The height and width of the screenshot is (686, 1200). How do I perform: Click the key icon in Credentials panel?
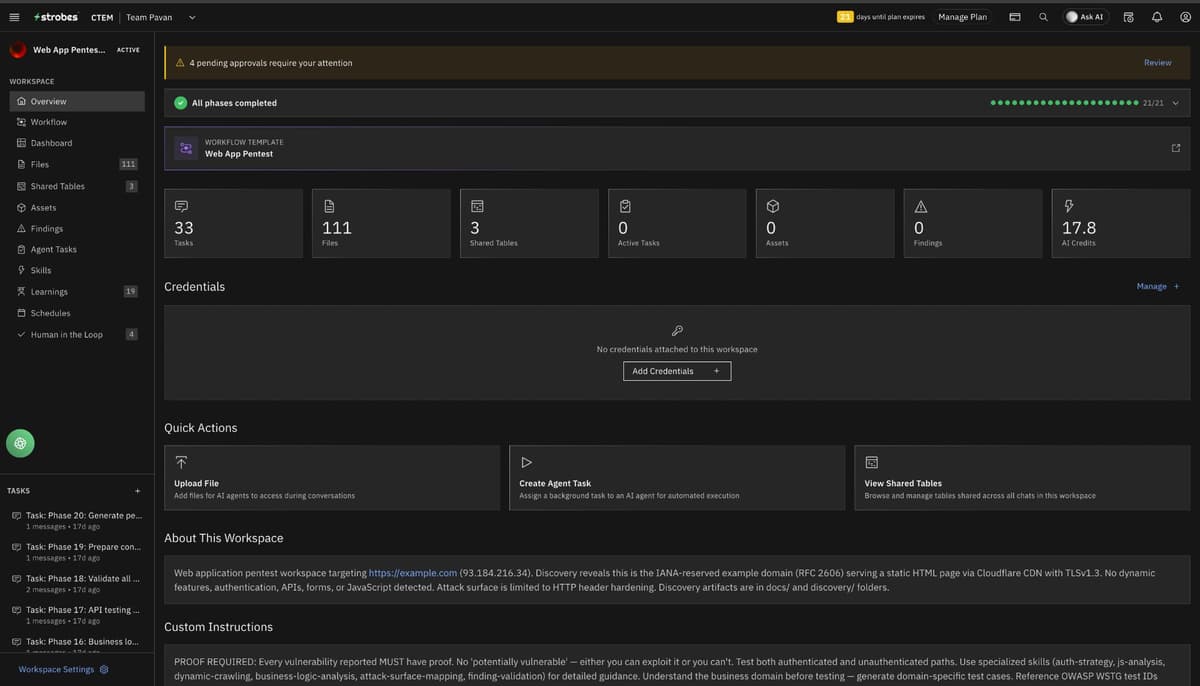tap(677, 330)
